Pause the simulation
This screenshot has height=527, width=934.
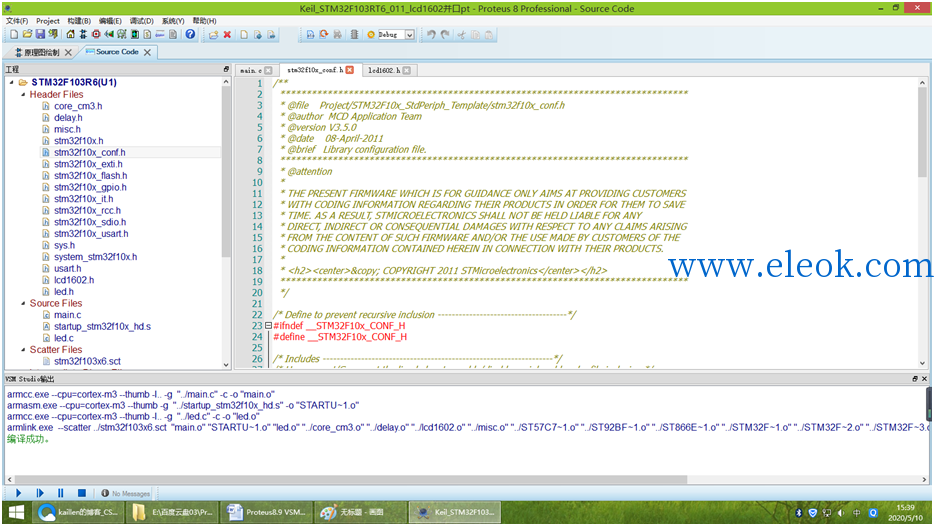coord(60,493)
